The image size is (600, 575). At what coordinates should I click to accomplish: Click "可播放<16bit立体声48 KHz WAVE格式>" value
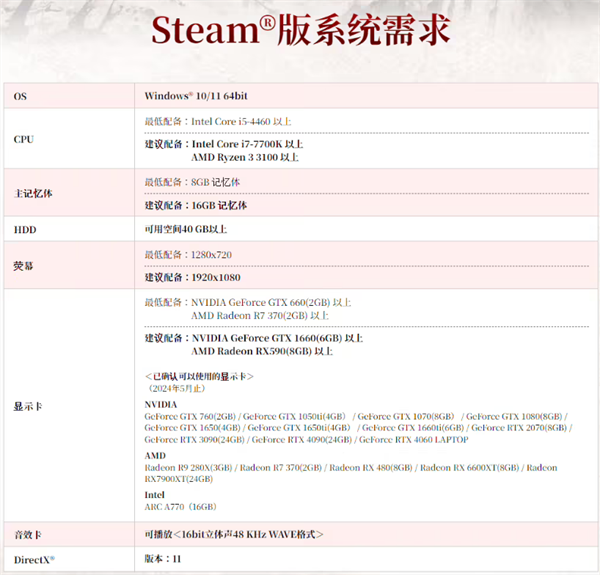[234, 534]
